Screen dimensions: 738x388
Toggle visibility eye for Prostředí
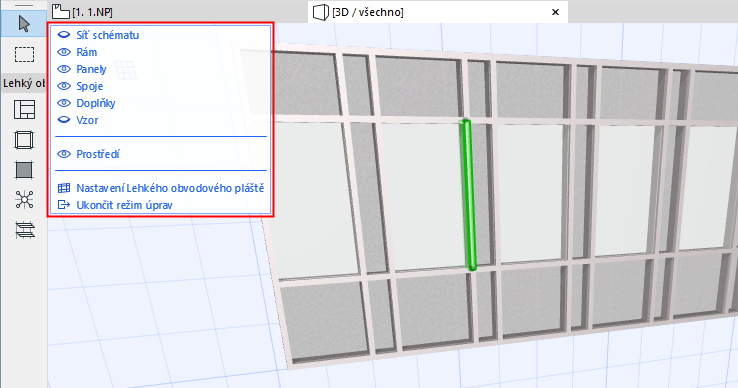[64, 154]
